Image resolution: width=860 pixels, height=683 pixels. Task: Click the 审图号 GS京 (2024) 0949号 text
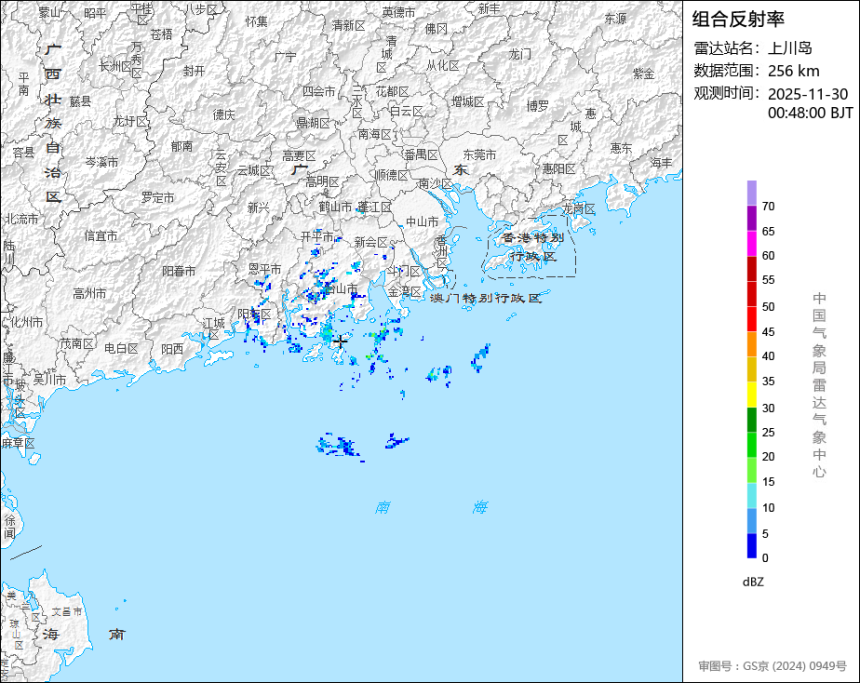coord(772,666)
